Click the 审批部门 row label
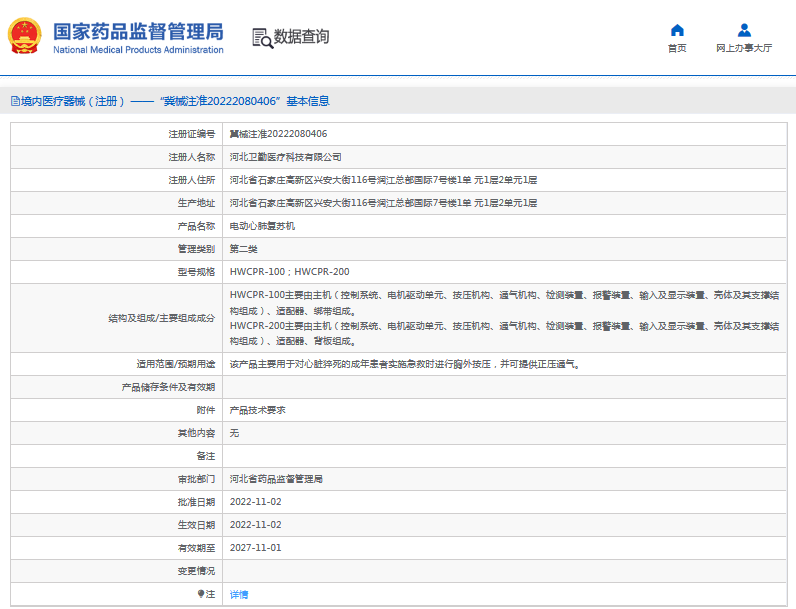Image resolution: width=796 pixels, height=609 pixels. click(x=196, y=479)
